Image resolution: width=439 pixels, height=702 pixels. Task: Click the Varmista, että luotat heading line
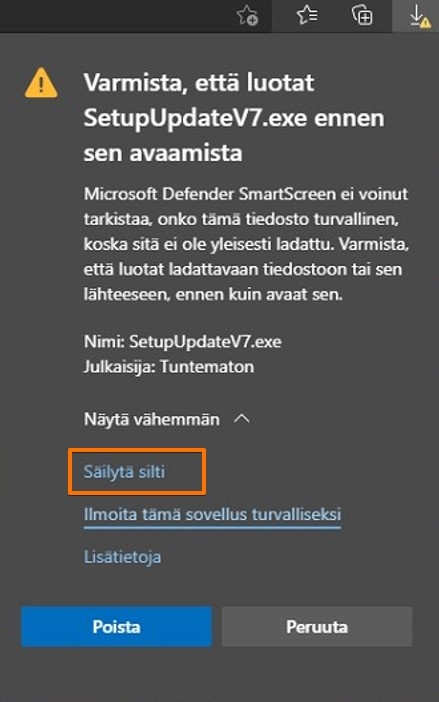pyautogui.click(x=199, y=83)
